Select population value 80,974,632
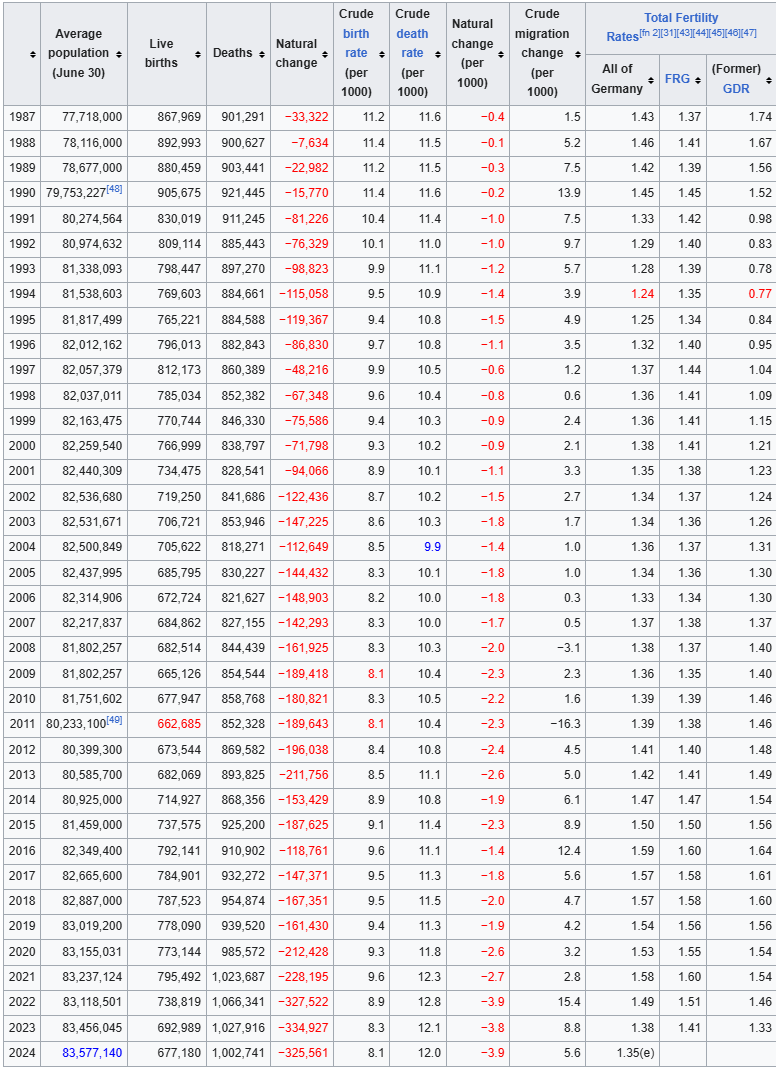776x1068 pixels. [92, 244]
